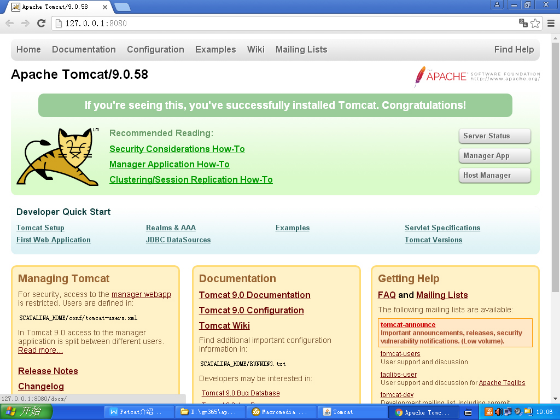Open Wiki in the navigation bar
This screenshot has height=420, width=560.
(256, 49)
